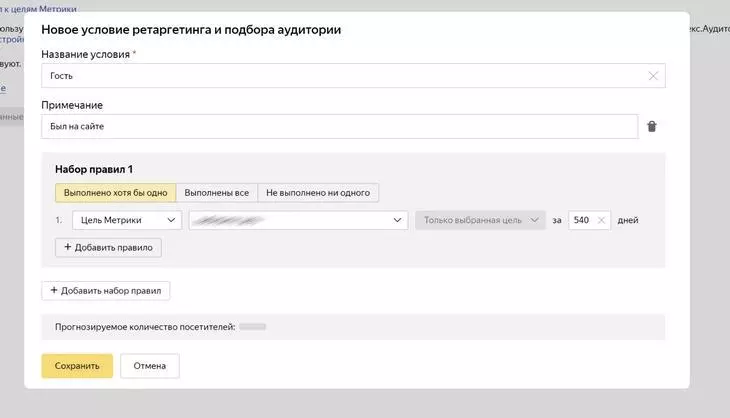Select 'Выполнено хотя бы одно' rule mode
730x418 pixels.
click(115, 193)
